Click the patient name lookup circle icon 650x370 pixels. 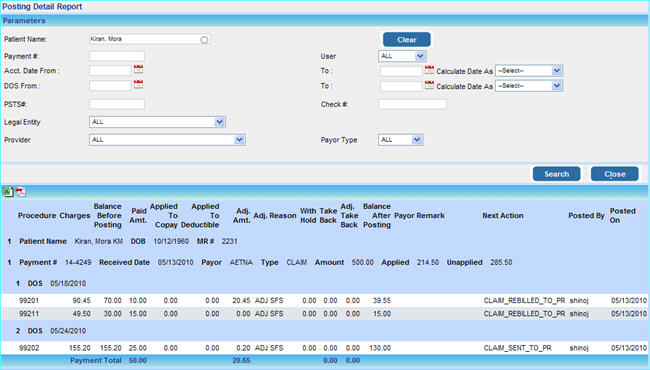click(204, 40)
